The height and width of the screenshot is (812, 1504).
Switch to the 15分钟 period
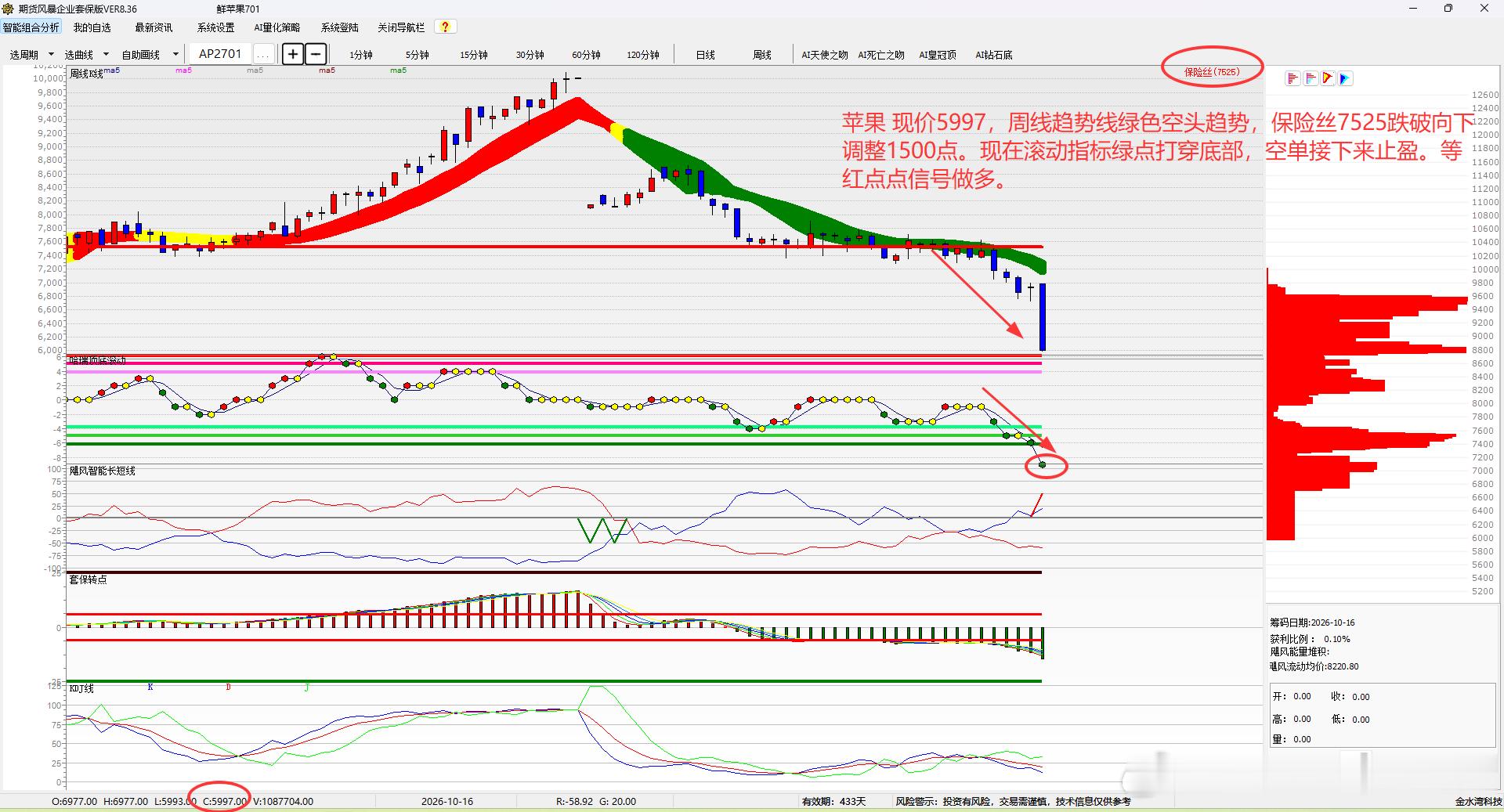click(x=474, y=55)
